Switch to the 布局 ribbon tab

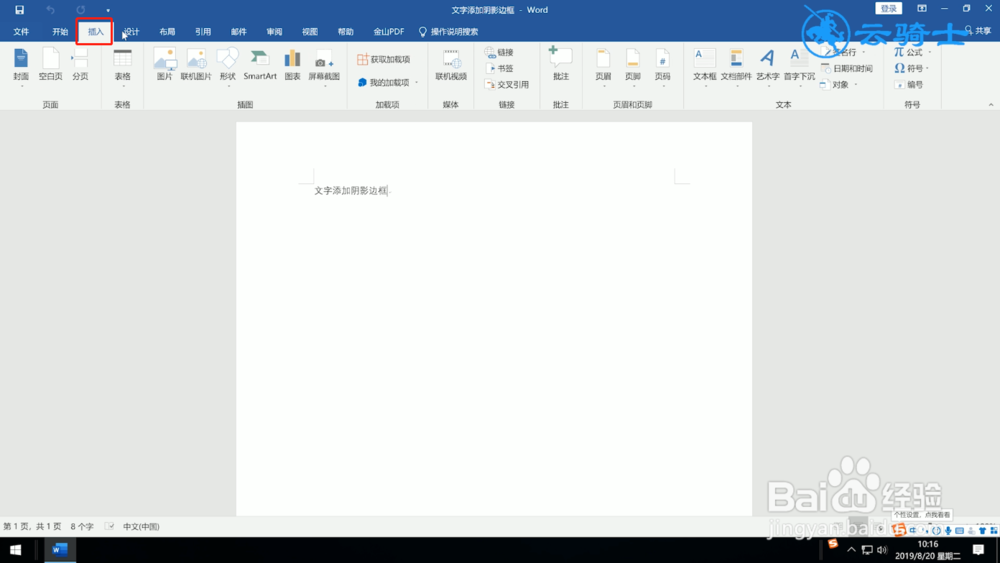[167, 31]
